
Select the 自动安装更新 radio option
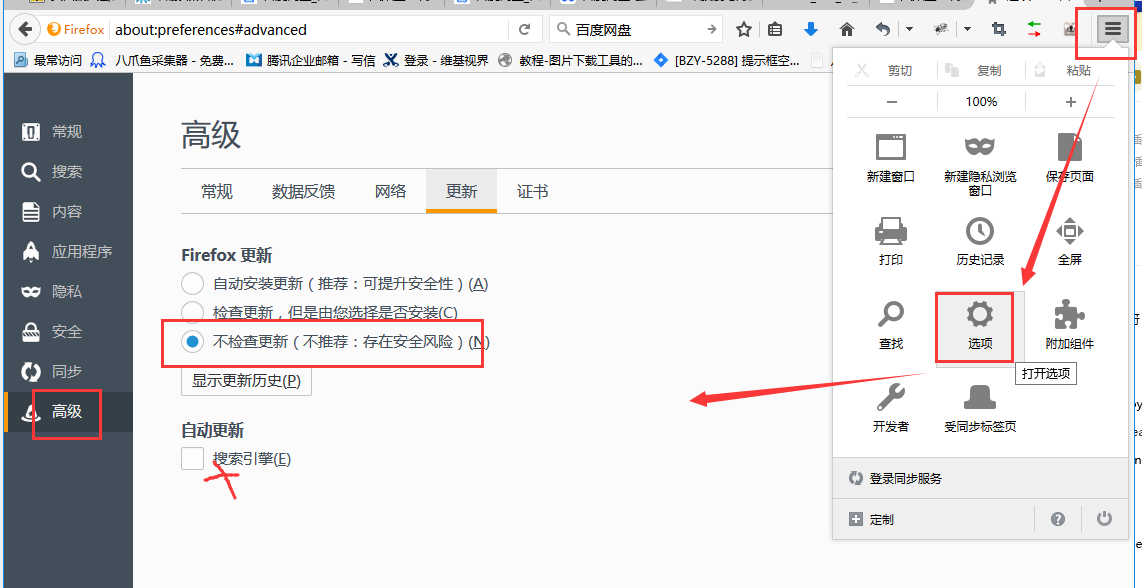pyautogui.click(x=192, y=283)
